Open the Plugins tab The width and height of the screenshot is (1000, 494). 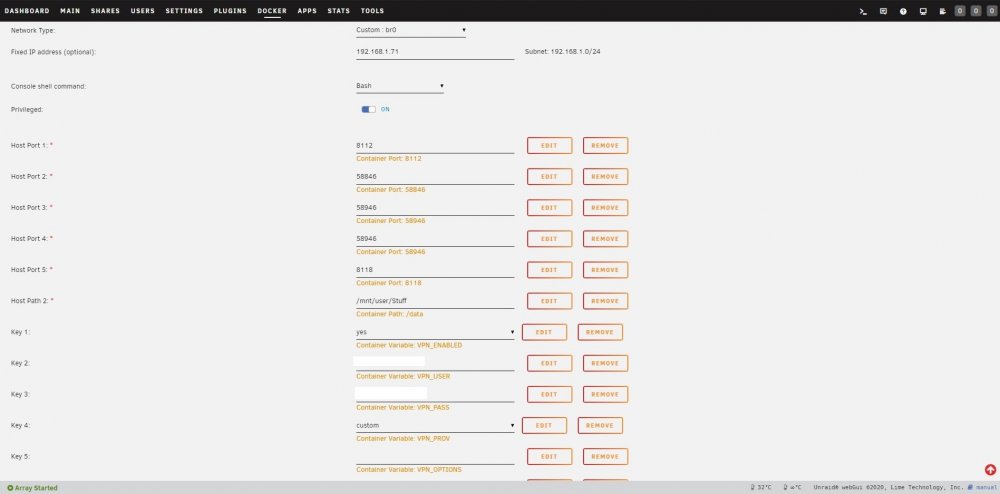coord(230,11)
